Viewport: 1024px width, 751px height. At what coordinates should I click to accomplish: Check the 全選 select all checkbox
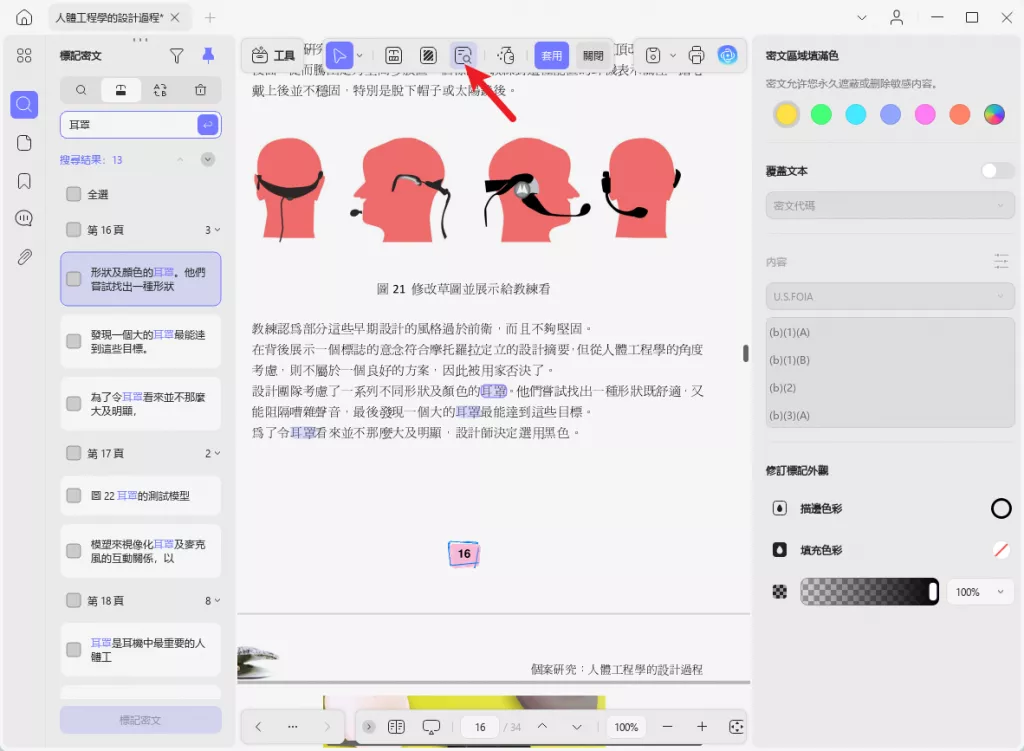click(74, 194)
